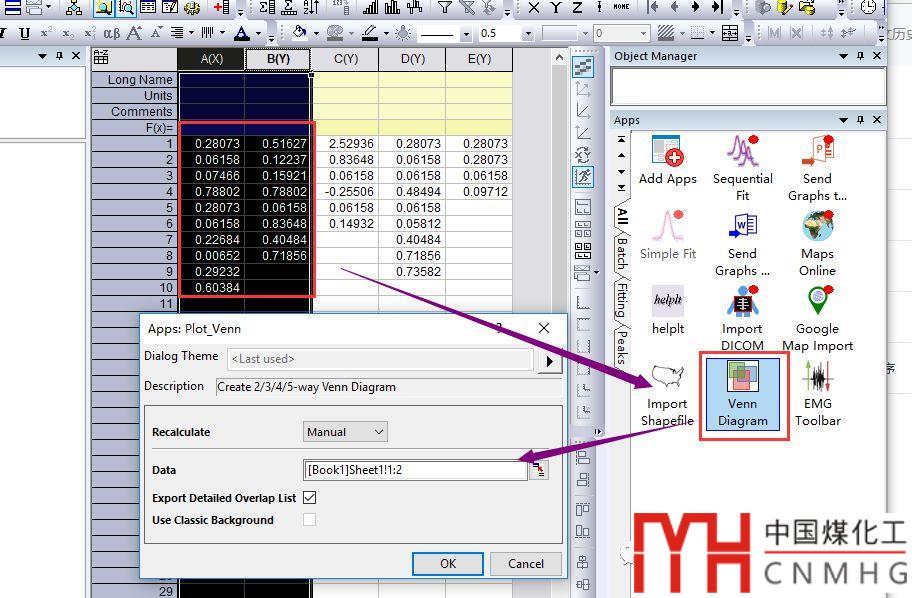Open the line color pencil dropdown arrow
The image size is (912, 598).
point(386,34)
